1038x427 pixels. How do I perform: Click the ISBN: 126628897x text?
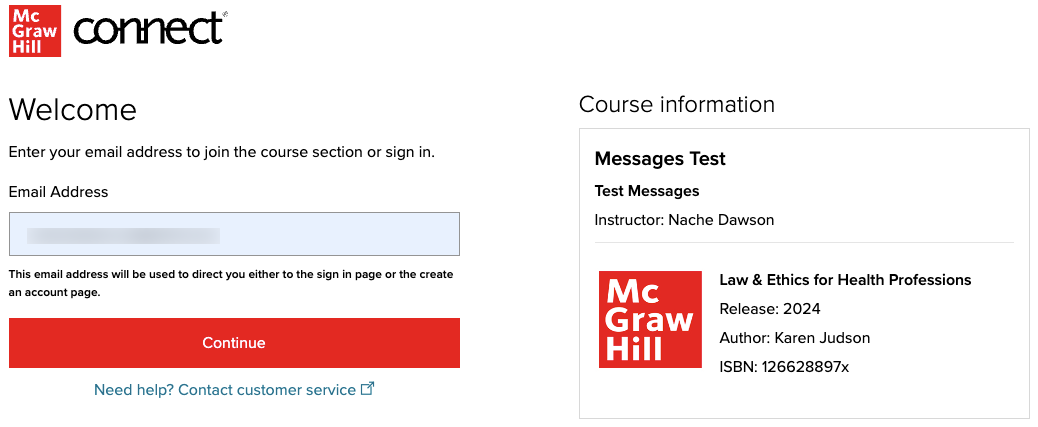[784, 367]
